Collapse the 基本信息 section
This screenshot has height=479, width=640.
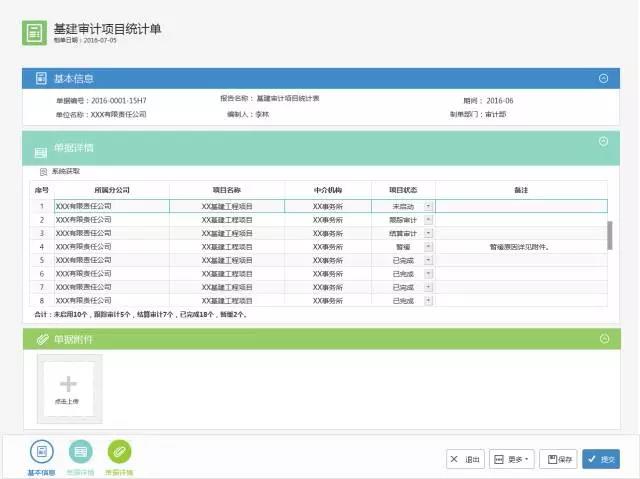click(x=603, y=78)
